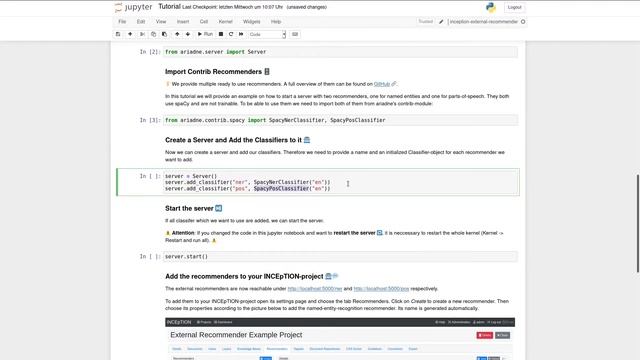Image resolution: width=640 pixels, height=360 pixels.
Task: Open the GitHub link
Action: coord(382,84)
